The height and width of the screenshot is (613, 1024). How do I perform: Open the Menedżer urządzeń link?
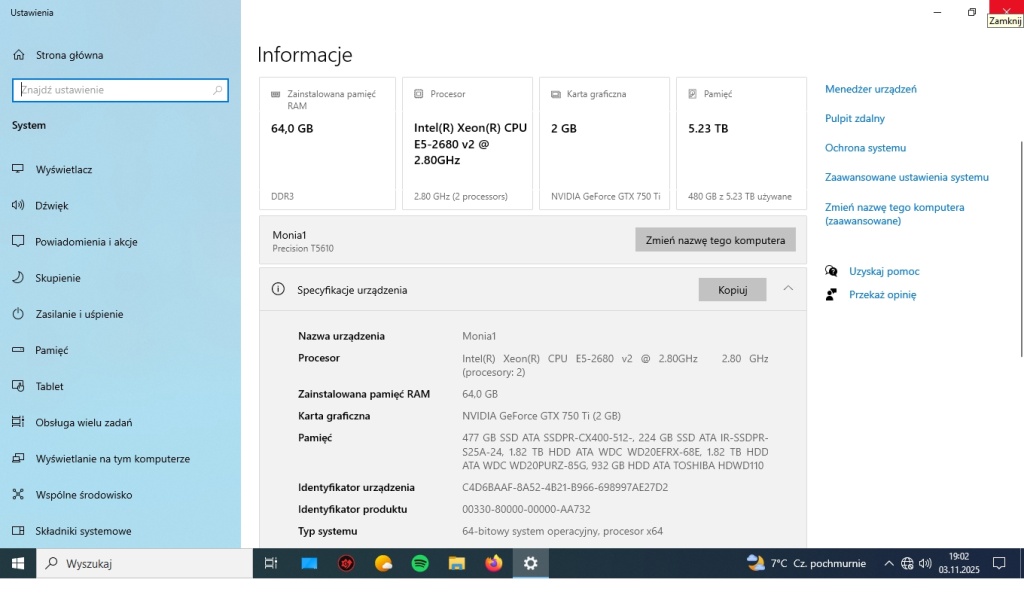(x=870, y=89)
